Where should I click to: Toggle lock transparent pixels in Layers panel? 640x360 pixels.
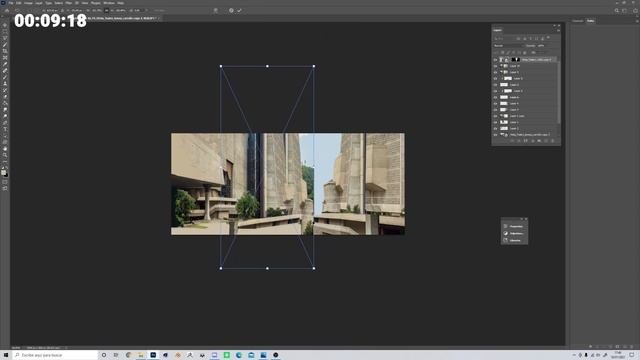(503, 52)
